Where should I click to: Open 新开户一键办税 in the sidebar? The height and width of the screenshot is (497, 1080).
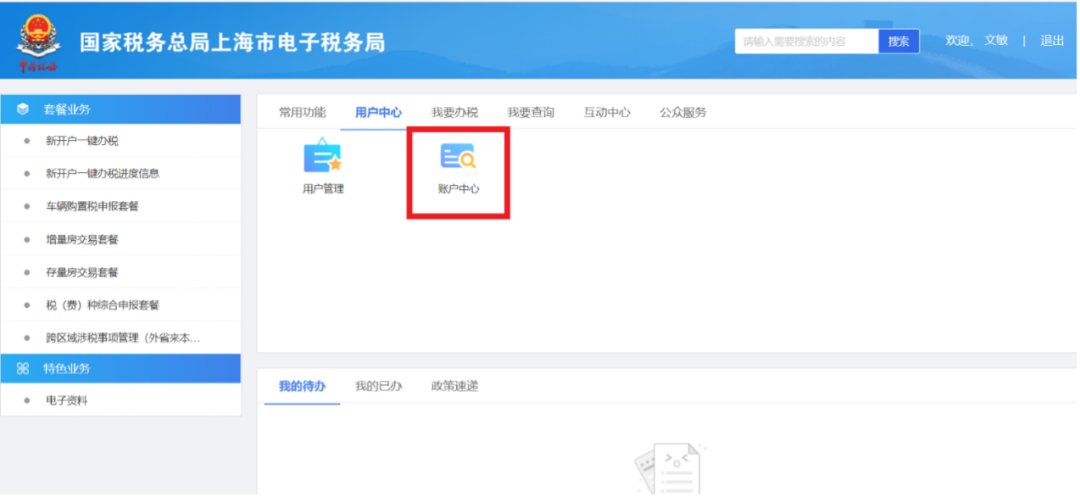[x=82, y=140]
